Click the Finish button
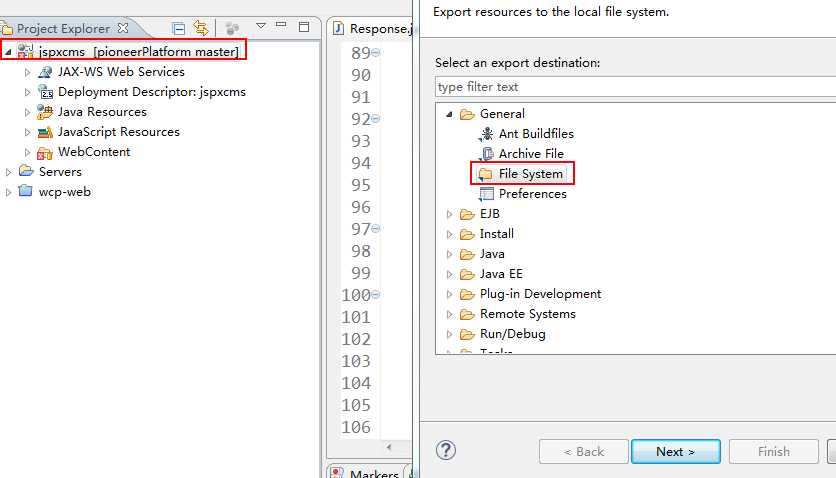 [x=774, y=451]
